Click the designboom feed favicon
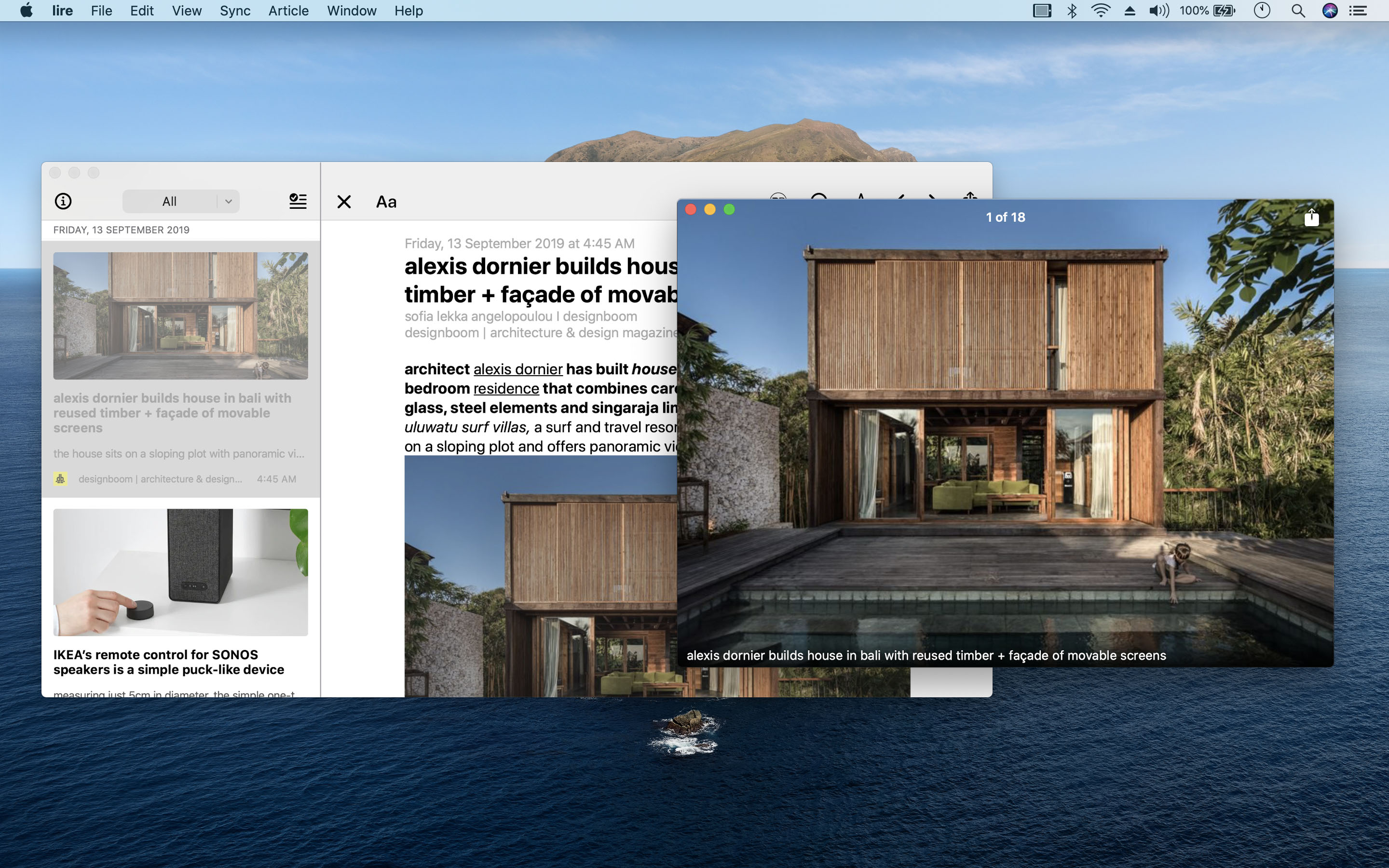1389x868 pixels. coord(60,479)
